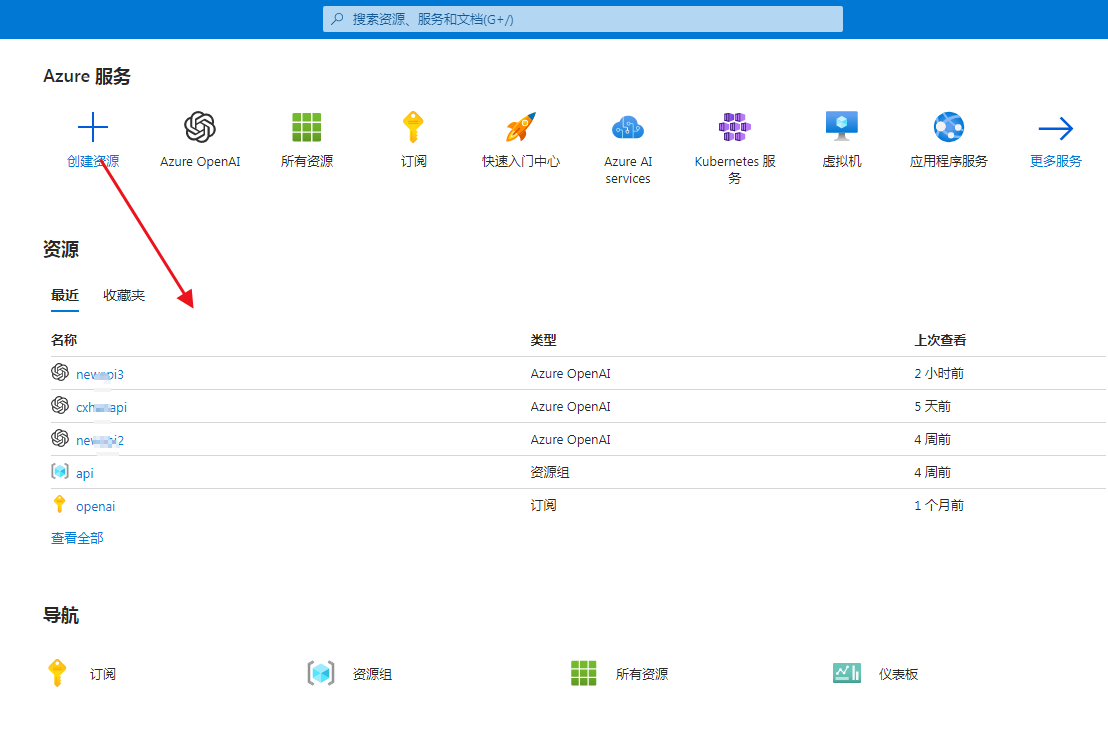This screenshot has width=1108, height=732.
Task: Click the 订阅 type cell in the openai row
Action: tap(543, 505)
